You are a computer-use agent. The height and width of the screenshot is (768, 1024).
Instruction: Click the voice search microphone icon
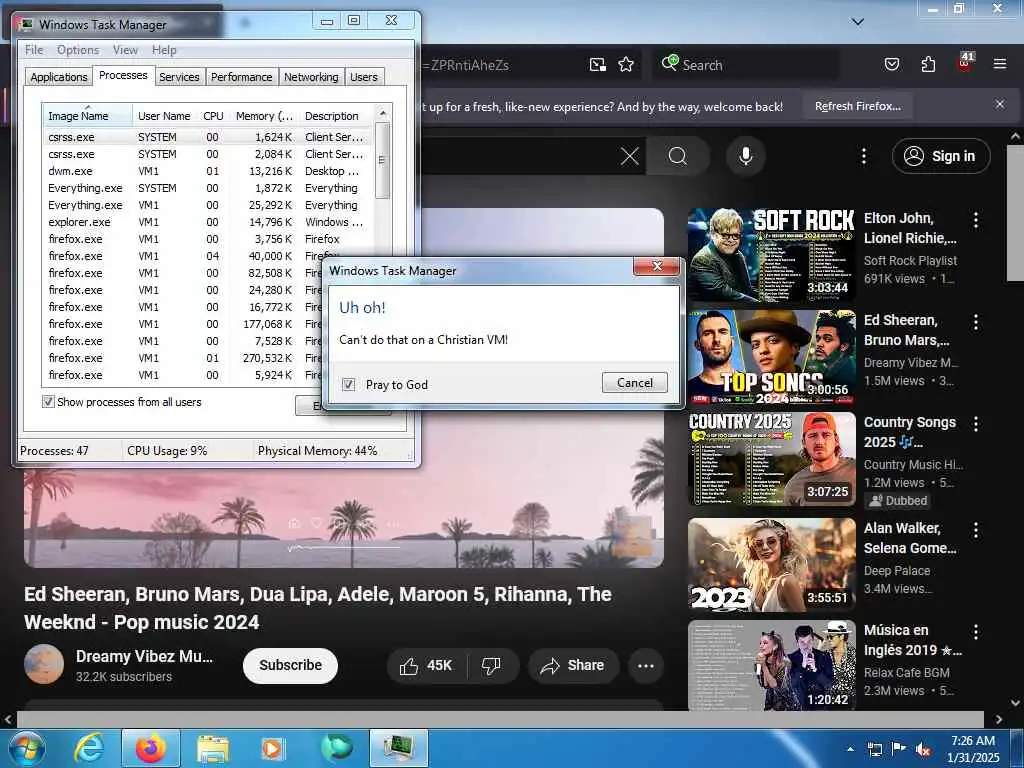(x=745, y=156)
